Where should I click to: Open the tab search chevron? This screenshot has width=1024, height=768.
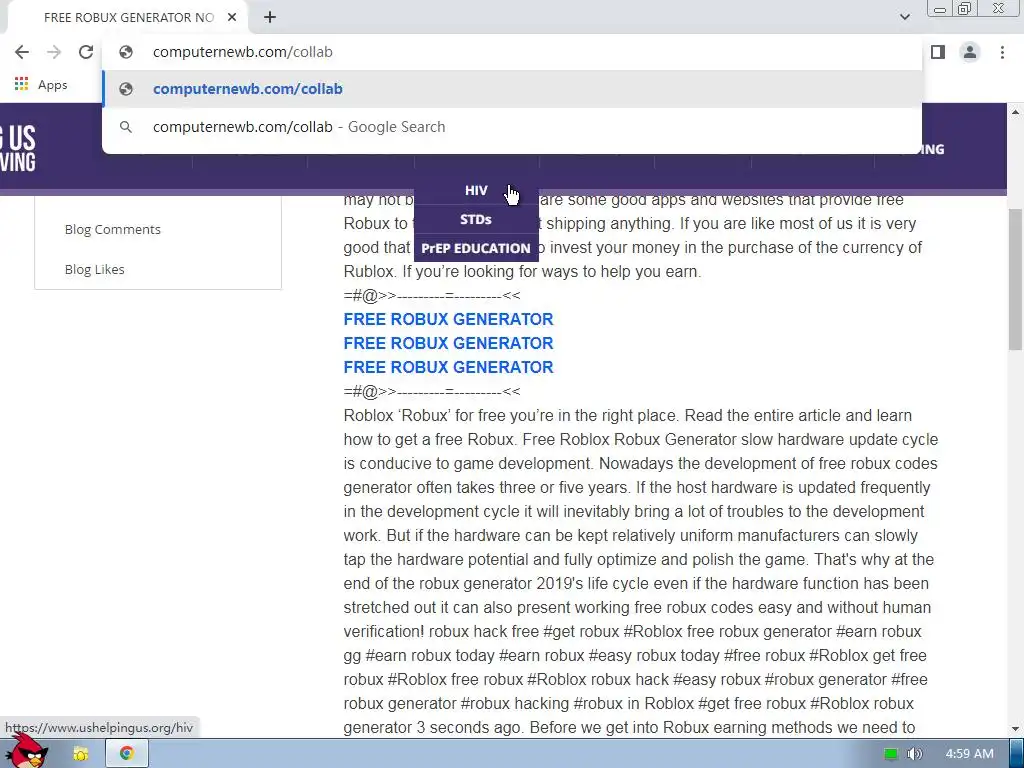click(x=904, y=17)
